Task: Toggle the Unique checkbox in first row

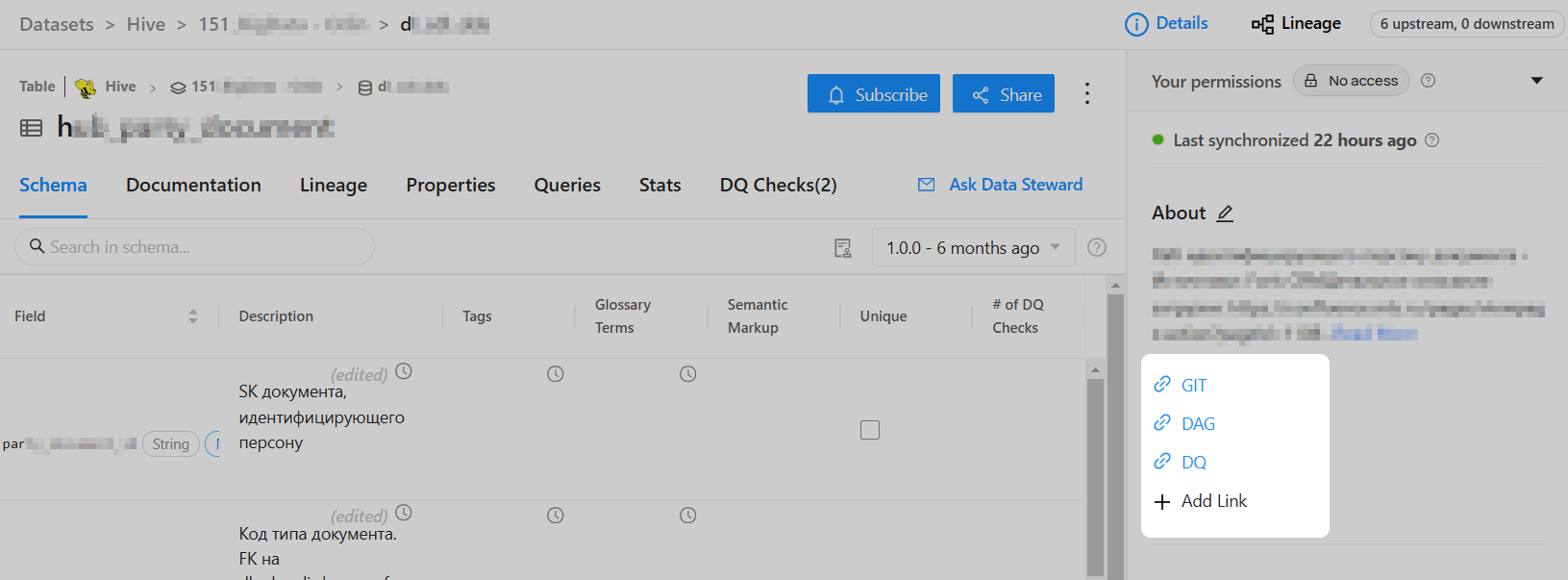Action: 870,430
